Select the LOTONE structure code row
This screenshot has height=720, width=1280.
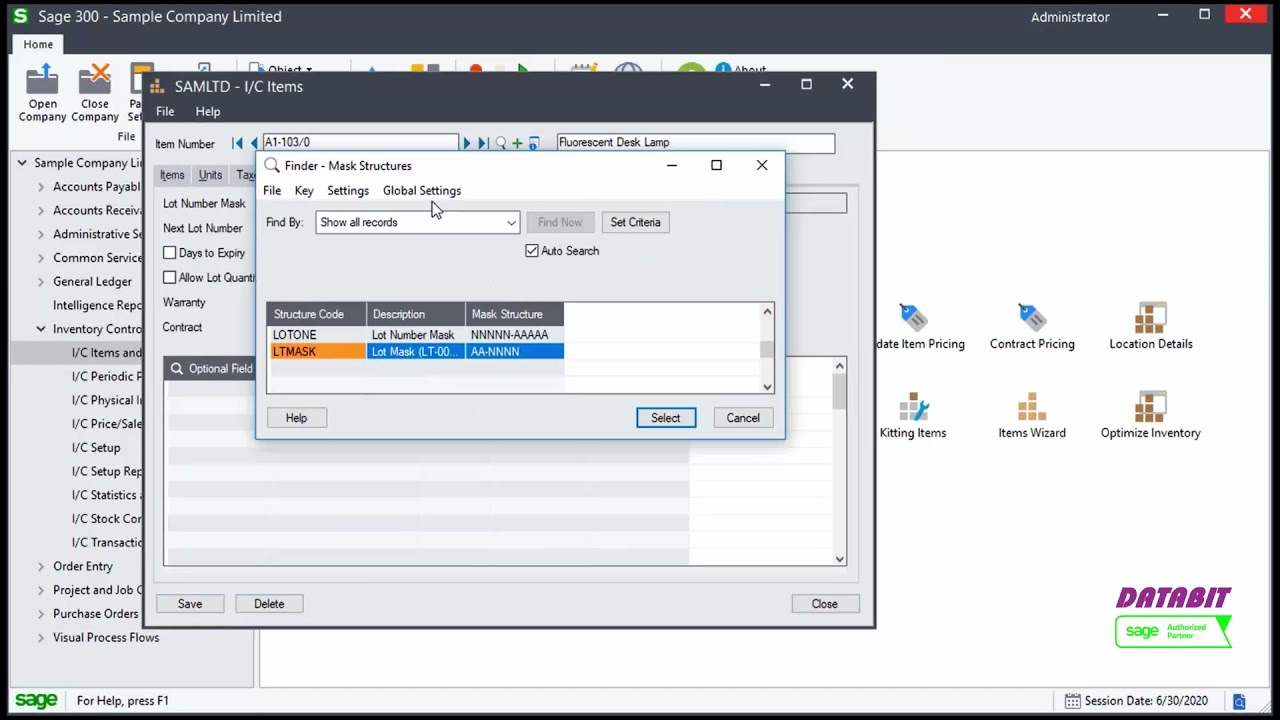(415, 335)
